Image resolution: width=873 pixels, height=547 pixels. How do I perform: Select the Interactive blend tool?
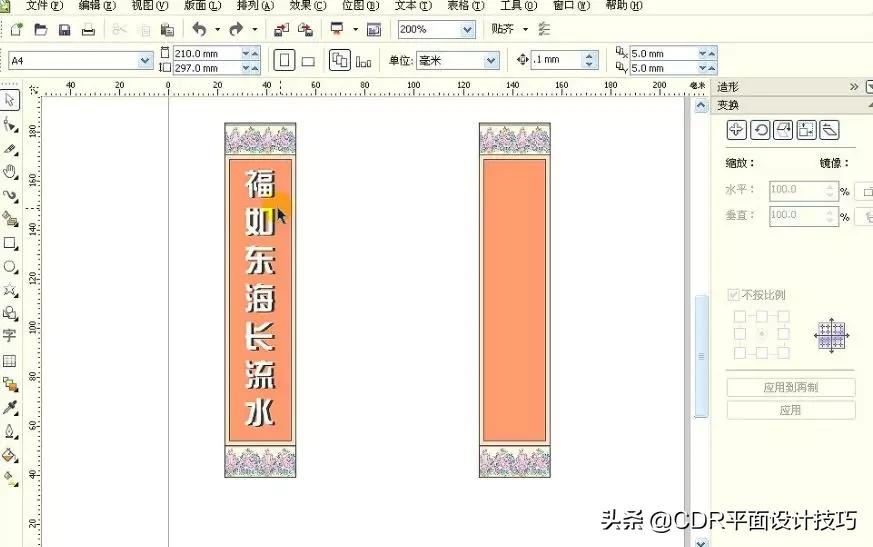coord(10,384)
